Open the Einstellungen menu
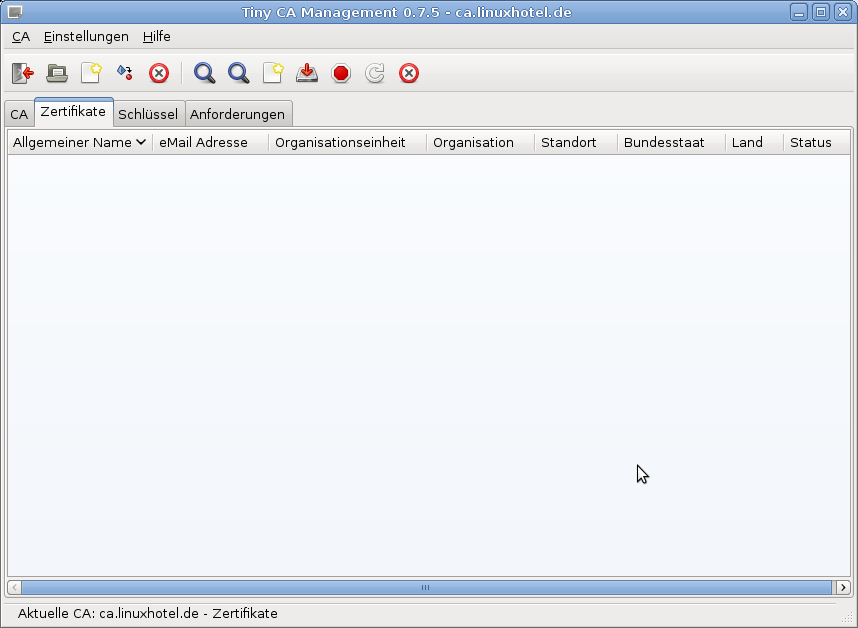 [86, 36]
